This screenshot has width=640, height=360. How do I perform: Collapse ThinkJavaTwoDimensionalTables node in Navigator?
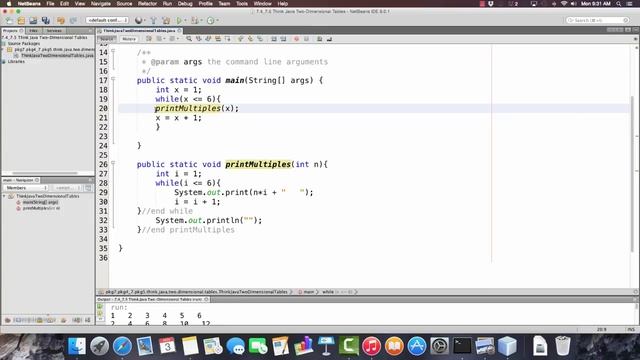[x=4, y=196]
